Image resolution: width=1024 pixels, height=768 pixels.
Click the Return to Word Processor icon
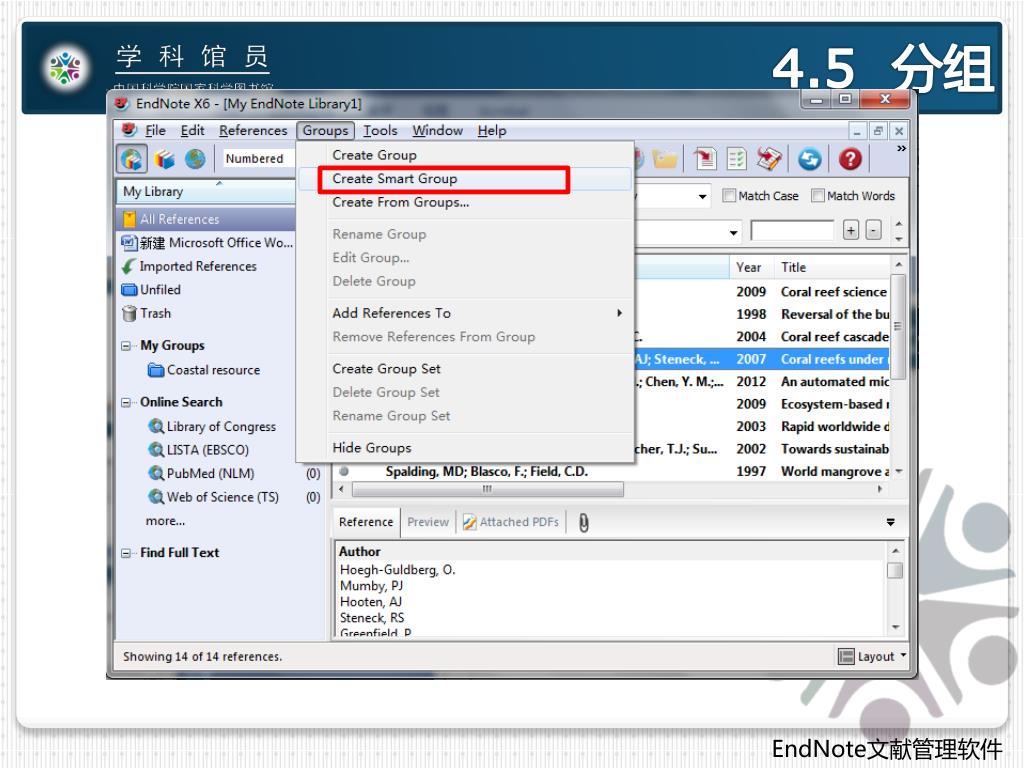(x=769, y=159)
